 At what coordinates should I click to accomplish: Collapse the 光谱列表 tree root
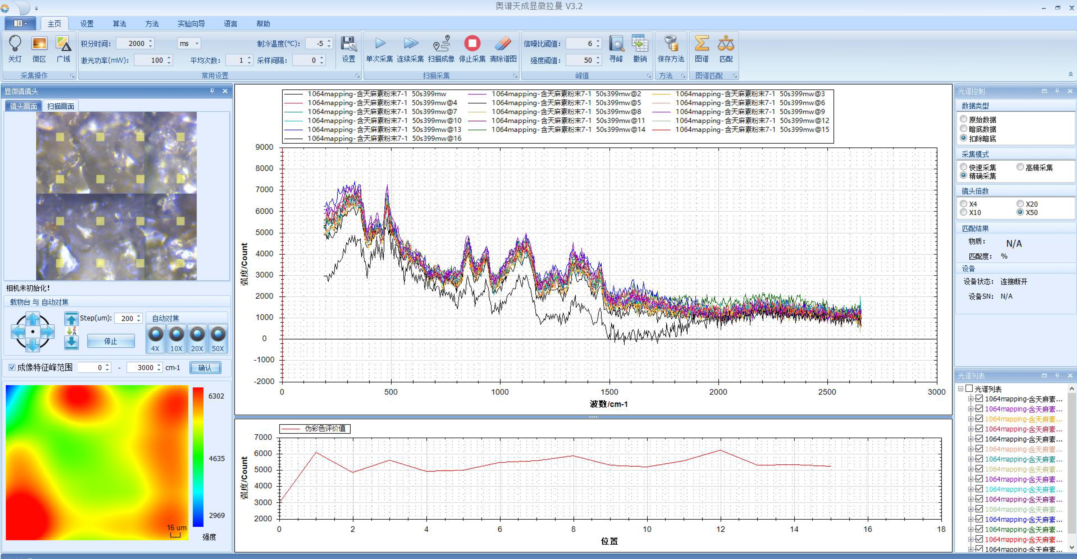point(960,389)
